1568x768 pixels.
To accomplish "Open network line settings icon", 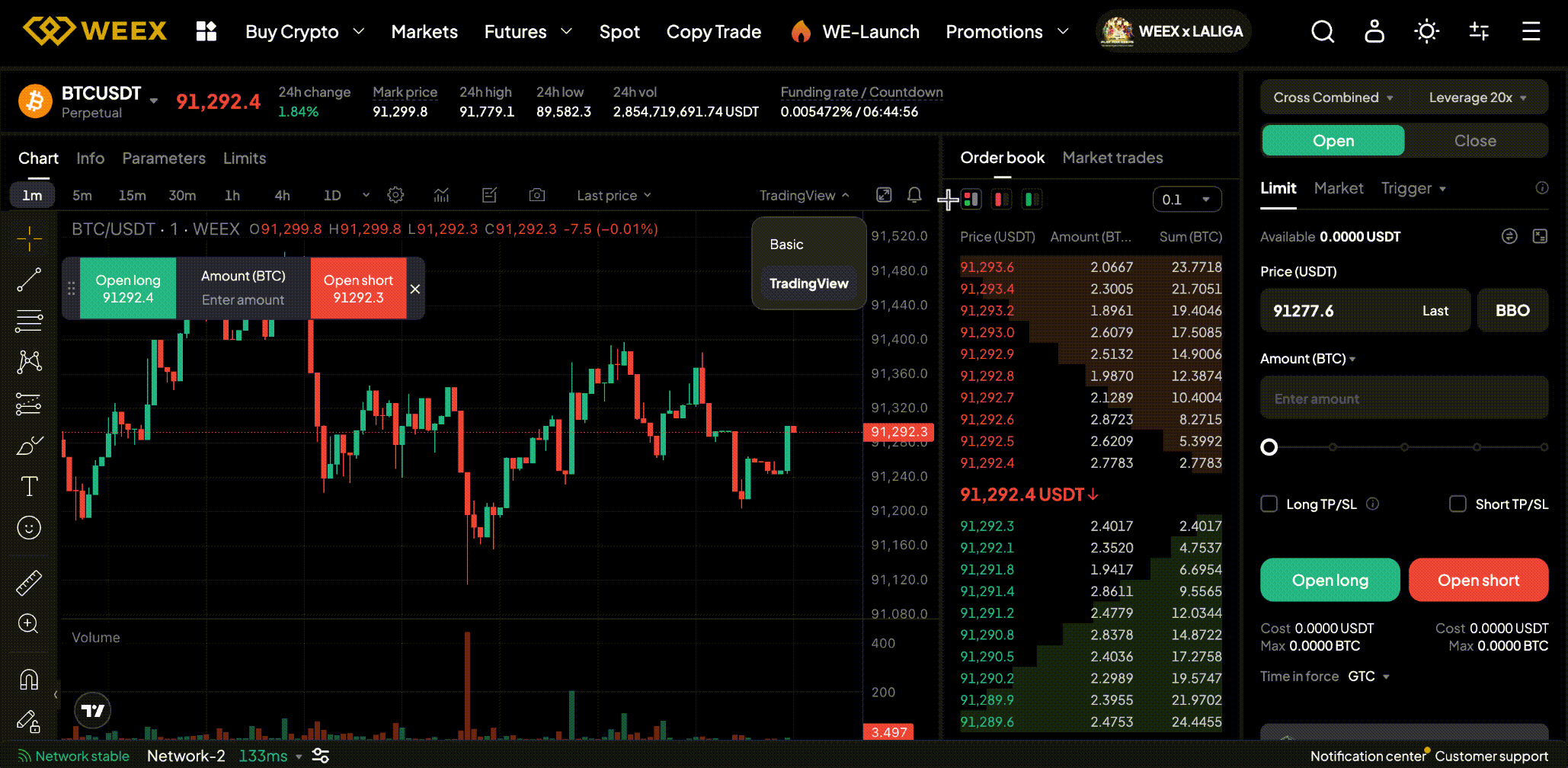I will pyautogui.click(x=321, y=756).
